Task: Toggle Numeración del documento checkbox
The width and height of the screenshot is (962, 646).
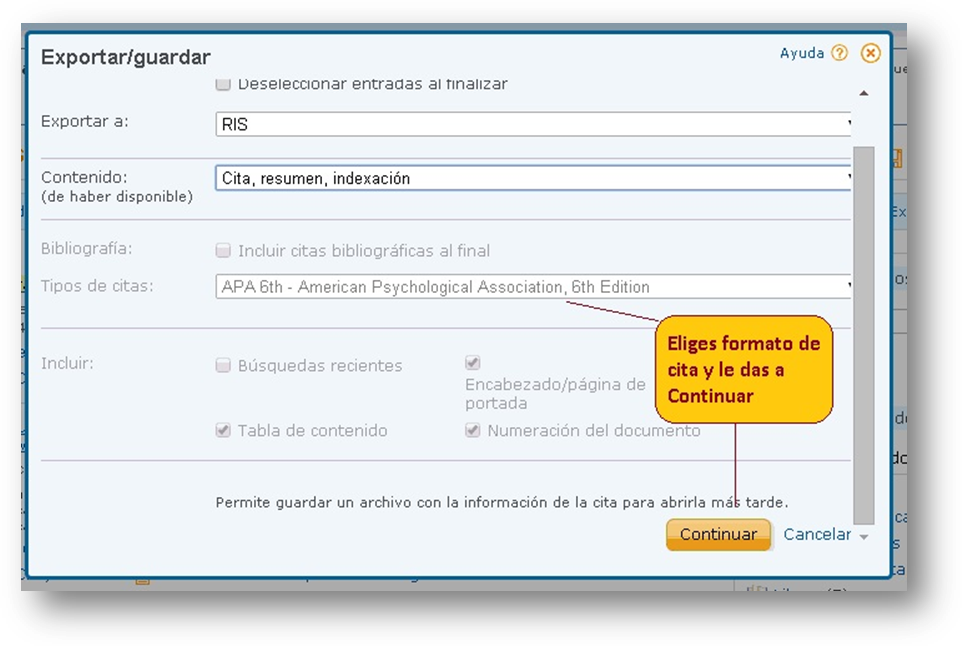Action: pos(473,431)
